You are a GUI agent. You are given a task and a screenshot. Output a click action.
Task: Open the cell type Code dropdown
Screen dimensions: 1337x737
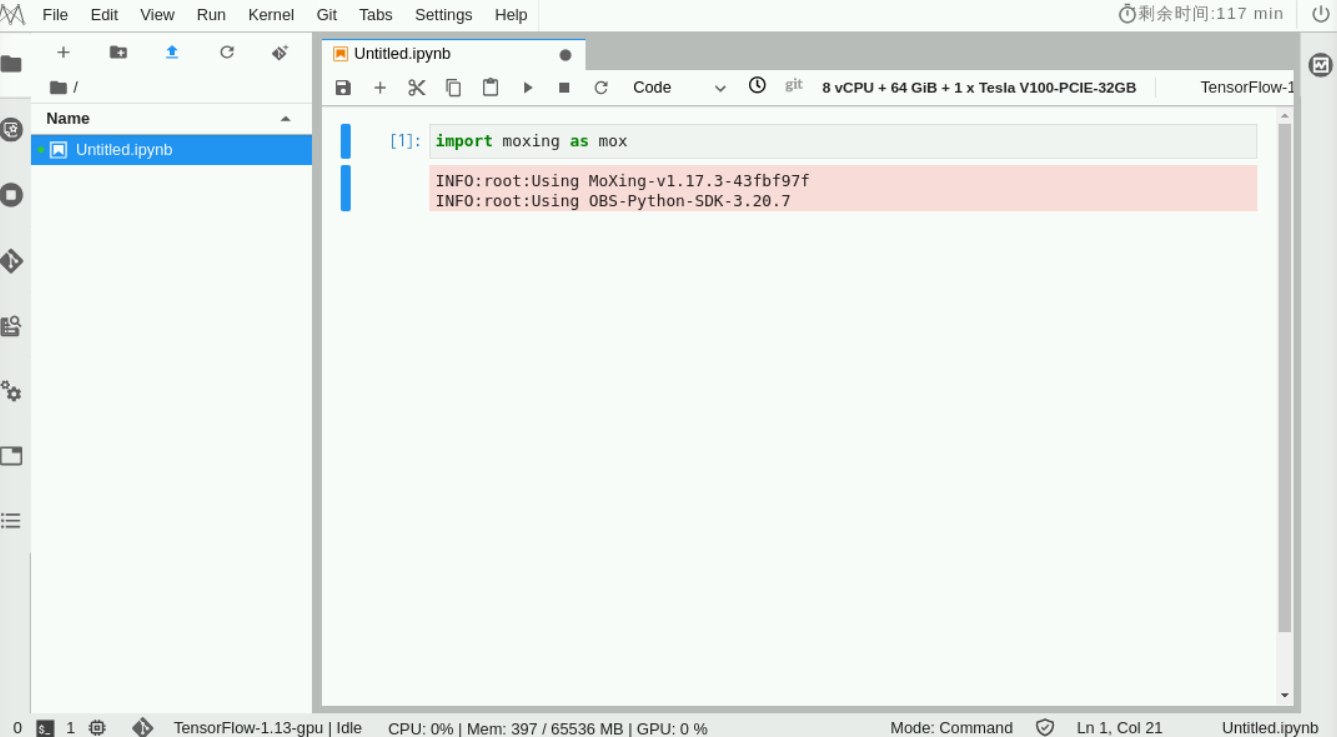pos(679,87)
